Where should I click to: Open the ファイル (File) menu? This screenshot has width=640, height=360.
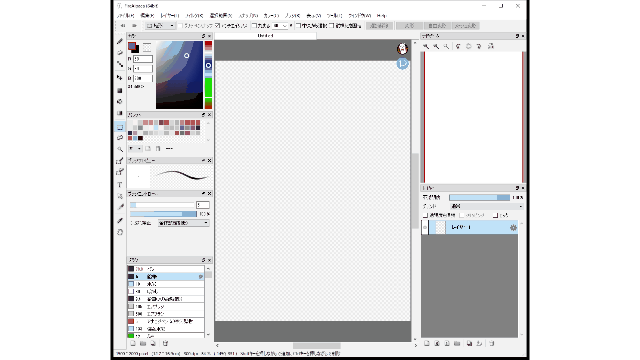click(125, 16)
